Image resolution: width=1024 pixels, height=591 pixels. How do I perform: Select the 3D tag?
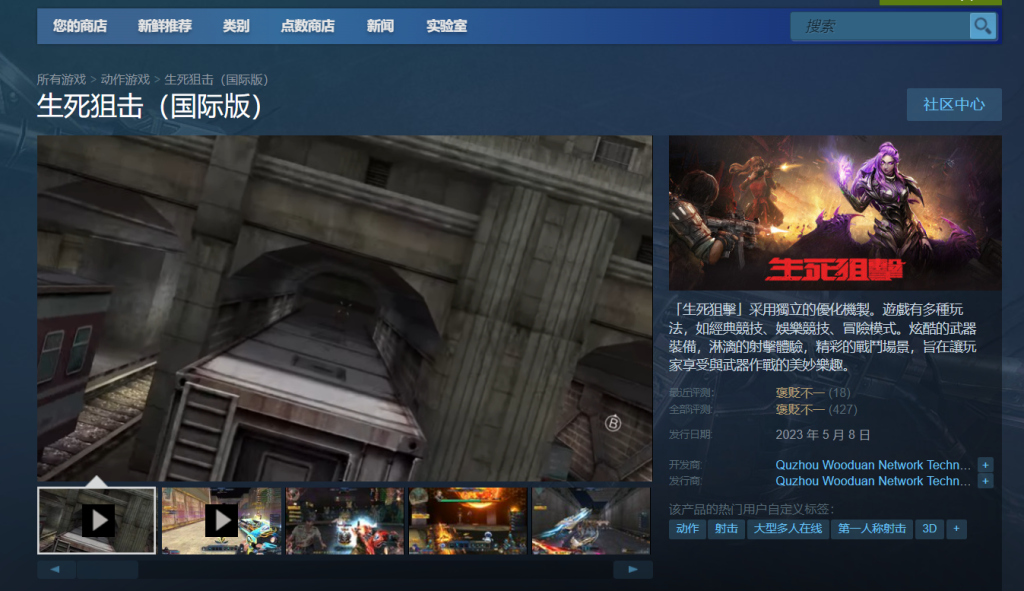pos(929,529)
